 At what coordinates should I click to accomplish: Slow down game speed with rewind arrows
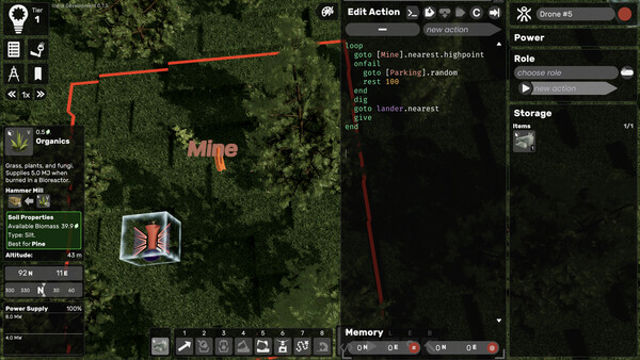[x=11, y=95]
